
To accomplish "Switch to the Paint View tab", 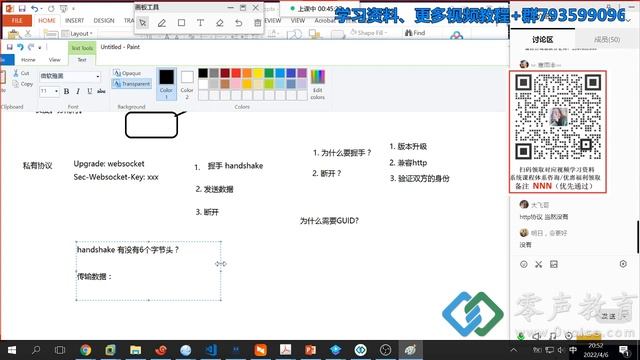I will point(54,60).
